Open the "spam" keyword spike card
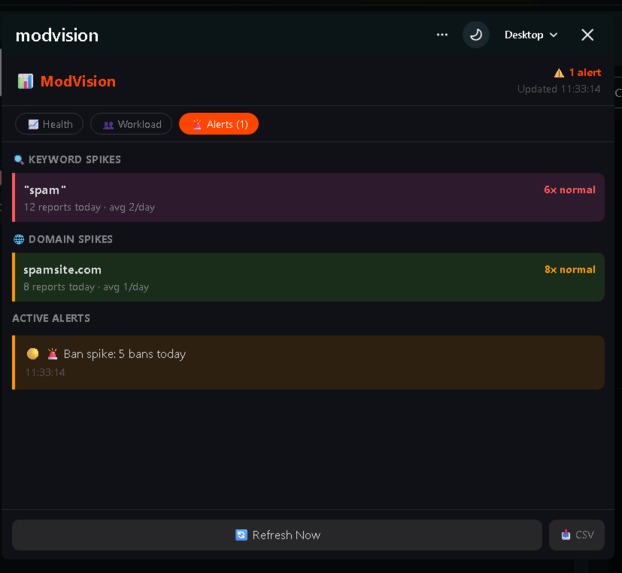 coord(308,197)
